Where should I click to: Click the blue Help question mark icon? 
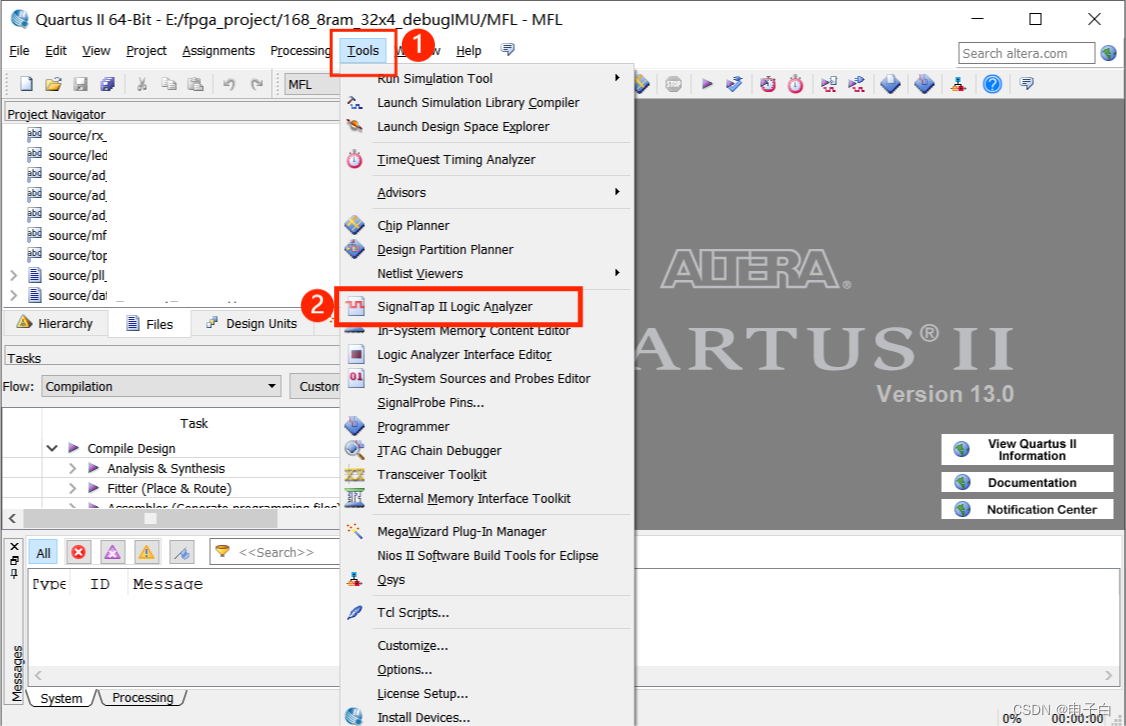992,84
